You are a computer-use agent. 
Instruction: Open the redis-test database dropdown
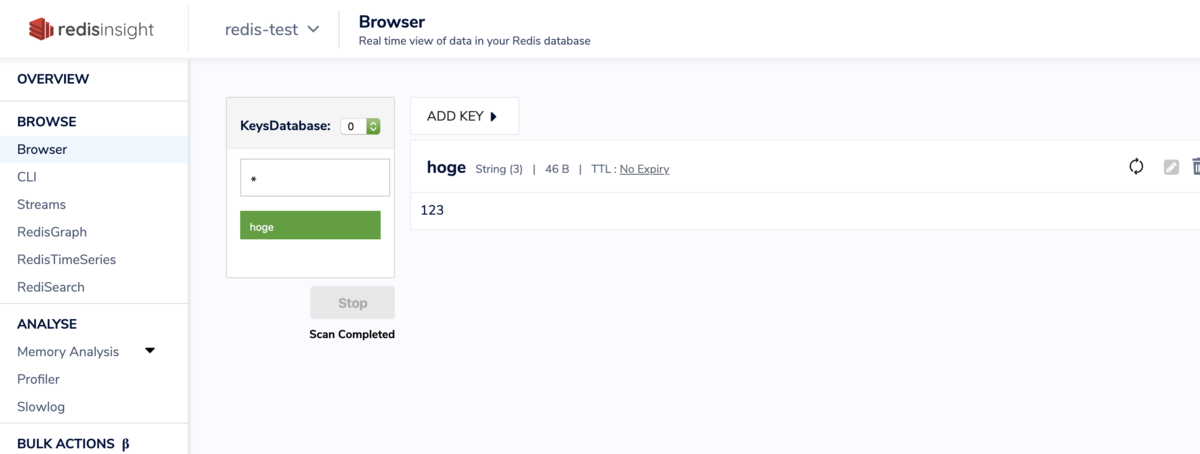tap(272, 29)
